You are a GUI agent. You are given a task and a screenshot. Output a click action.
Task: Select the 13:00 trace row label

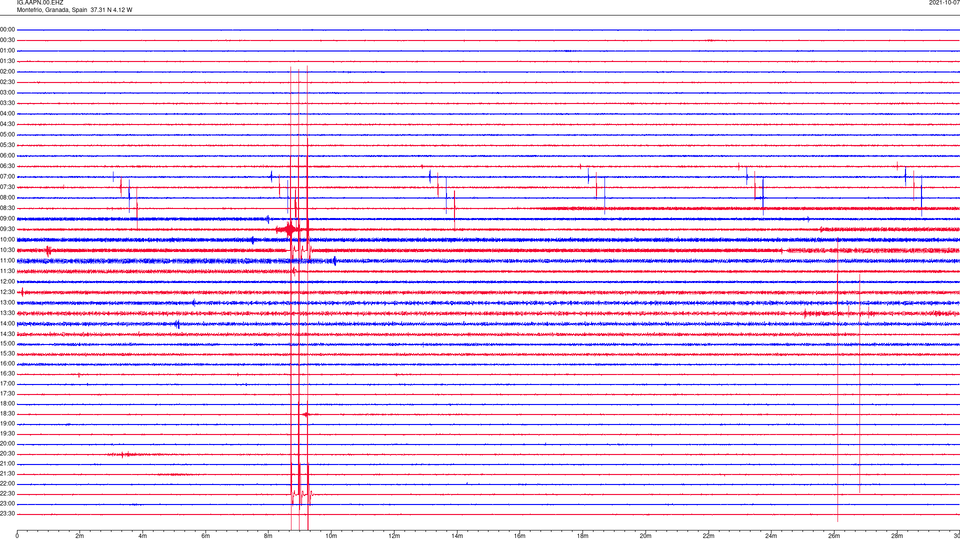pyautogui.click(x=7, y=302)
